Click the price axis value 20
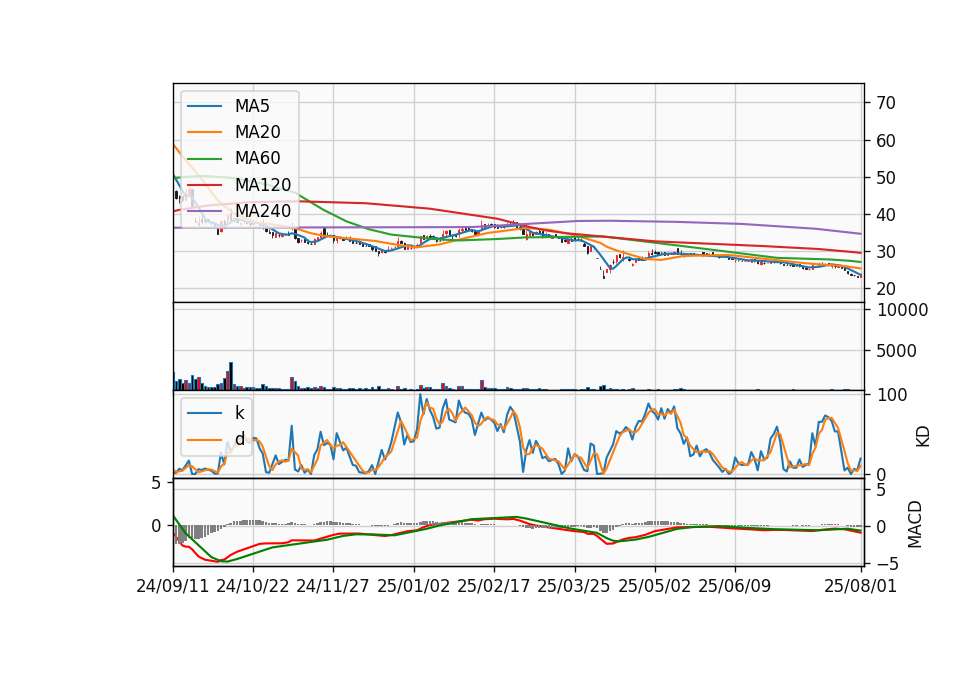960x690 pixels. pyautogui.click(x=886, y=289)
